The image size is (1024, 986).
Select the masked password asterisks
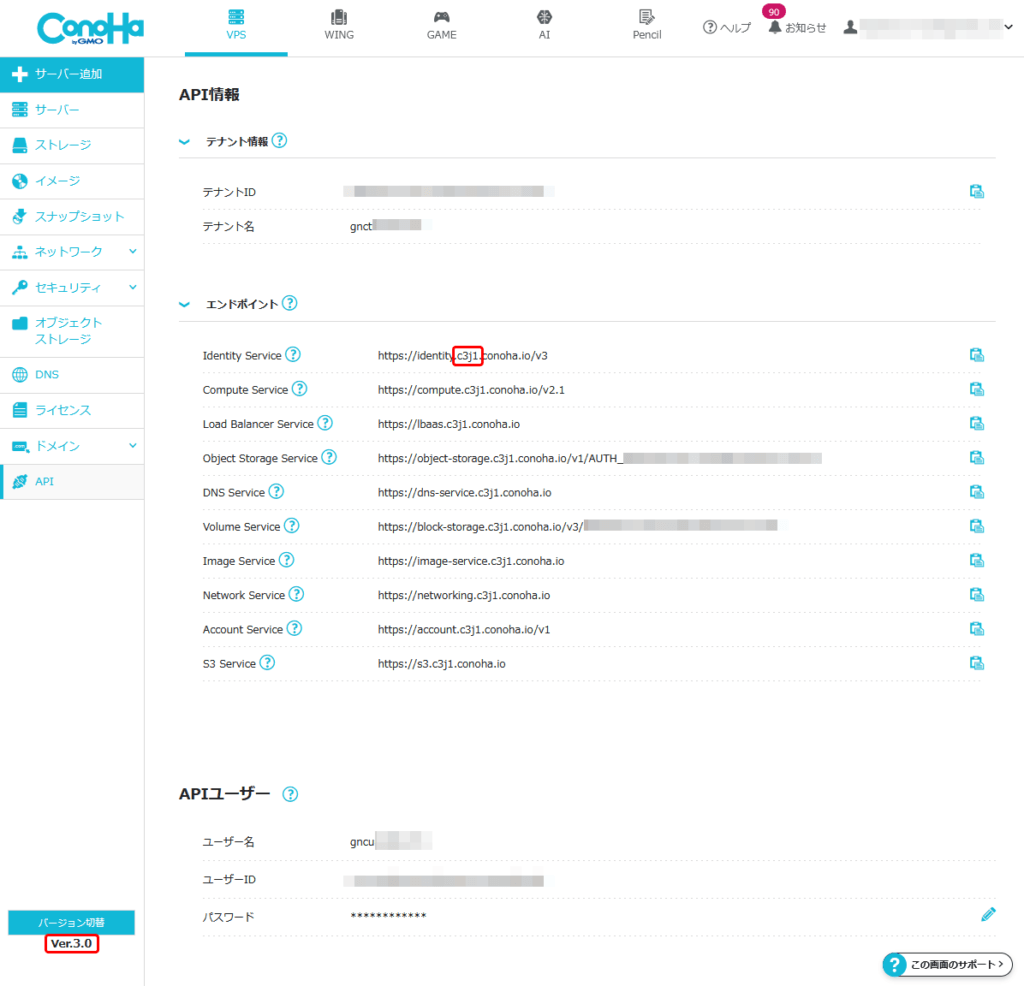tap(388, 915)
